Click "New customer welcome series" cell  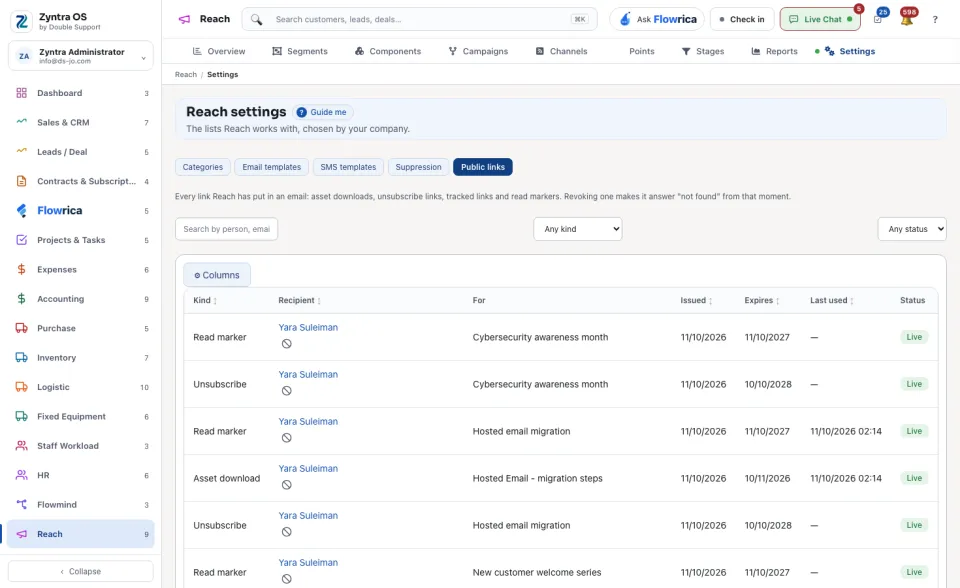pos(537,573)
